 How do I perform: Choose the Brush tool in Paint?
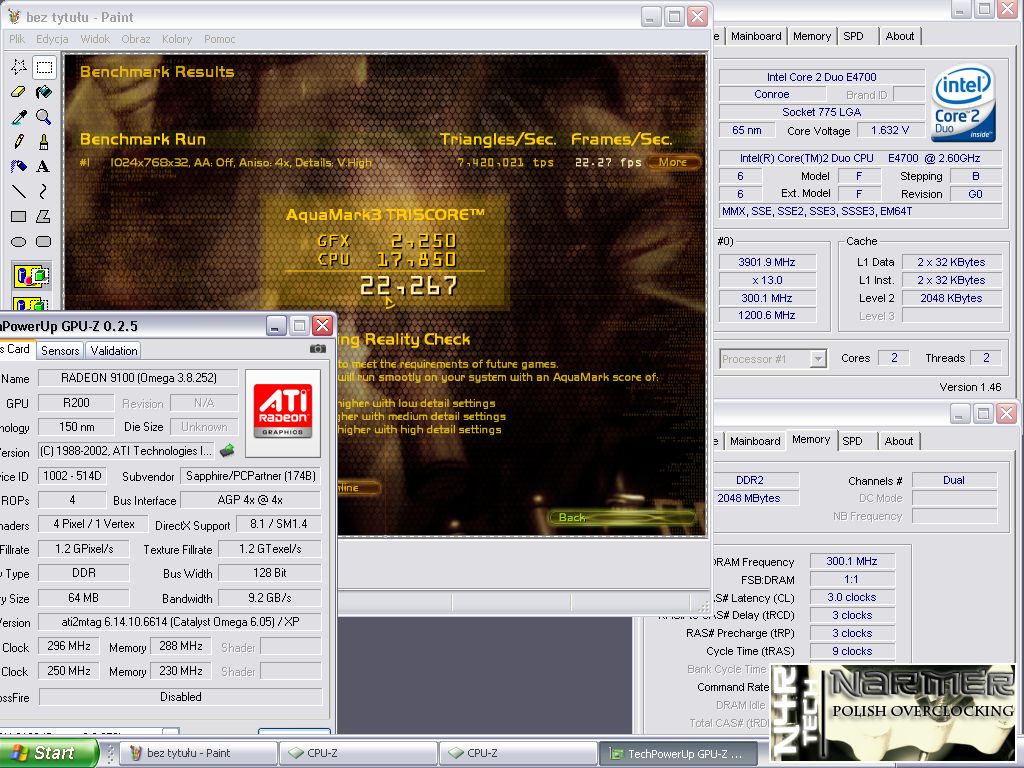click(44, 141)
